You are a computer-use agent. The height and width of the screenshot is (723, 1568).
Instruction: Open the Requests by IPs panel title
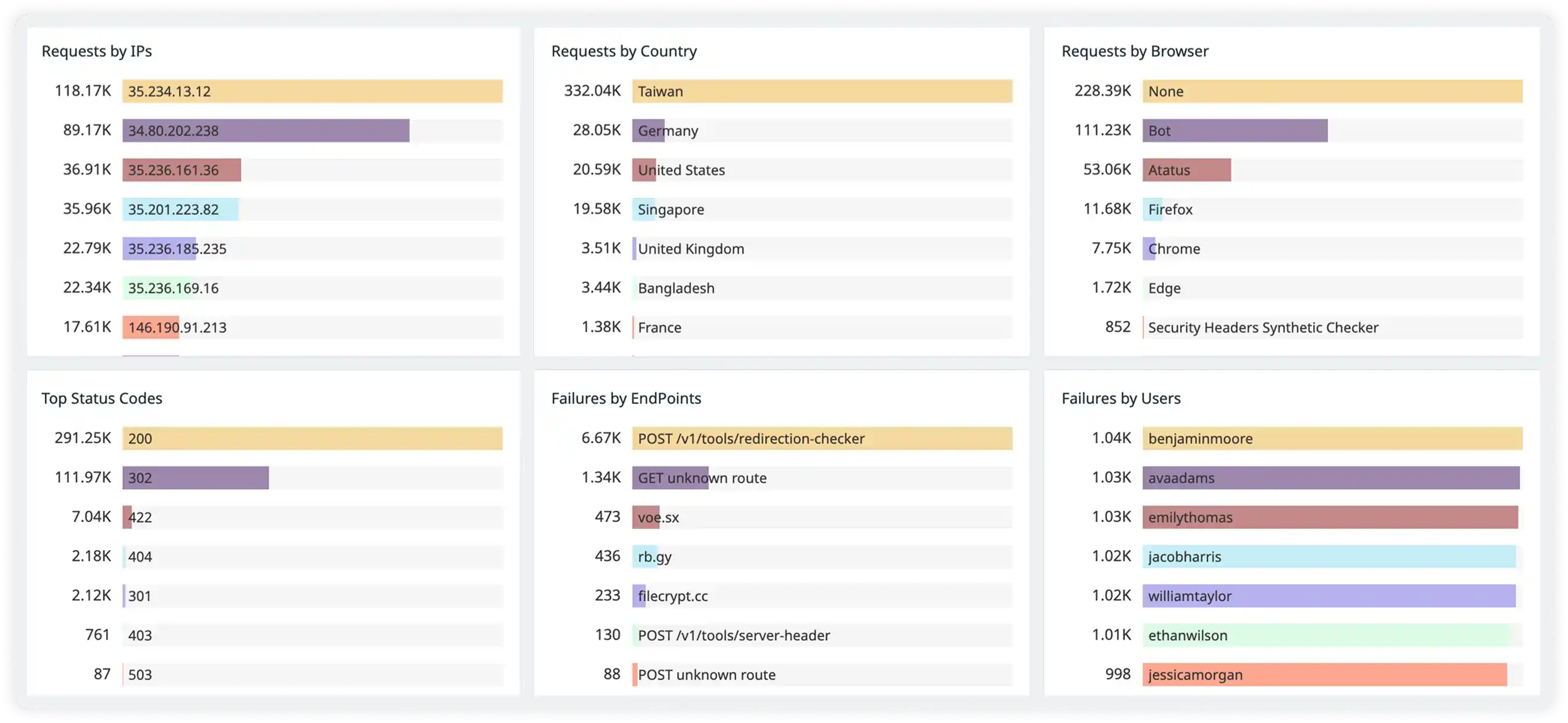click(97, 51)
